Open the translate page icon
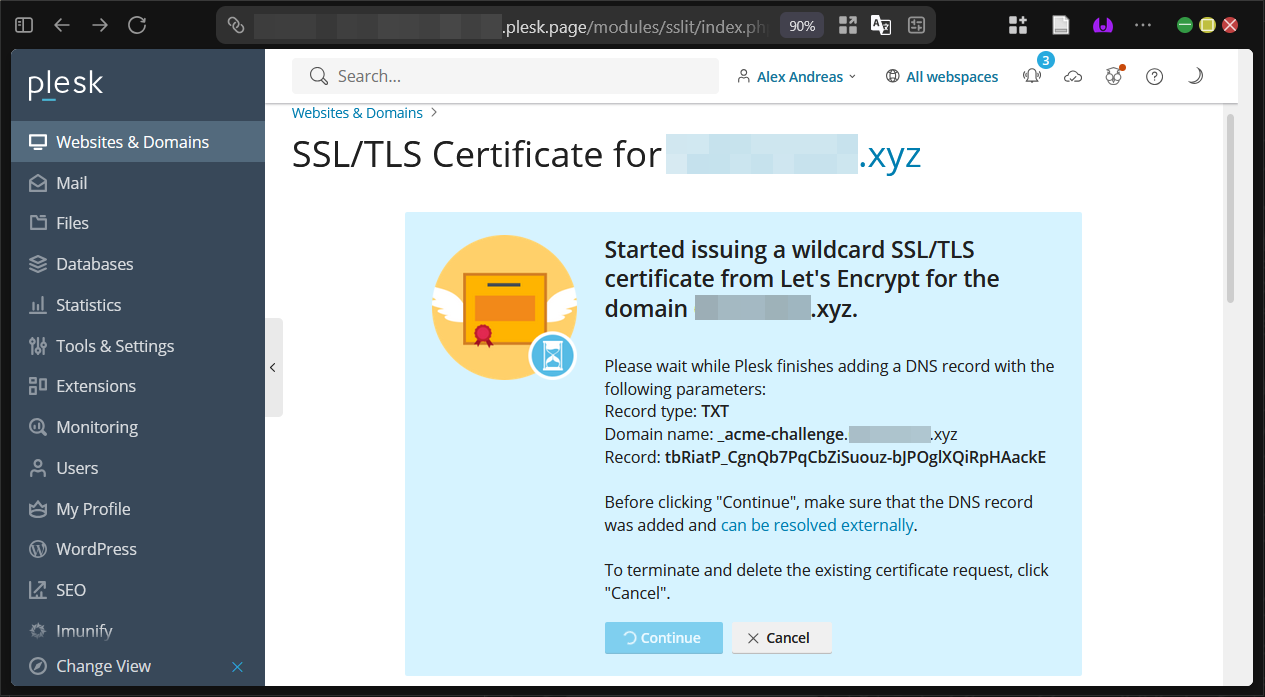Image resolution: width=1265 pixels, height=697 pixels. tap(881, 26)
